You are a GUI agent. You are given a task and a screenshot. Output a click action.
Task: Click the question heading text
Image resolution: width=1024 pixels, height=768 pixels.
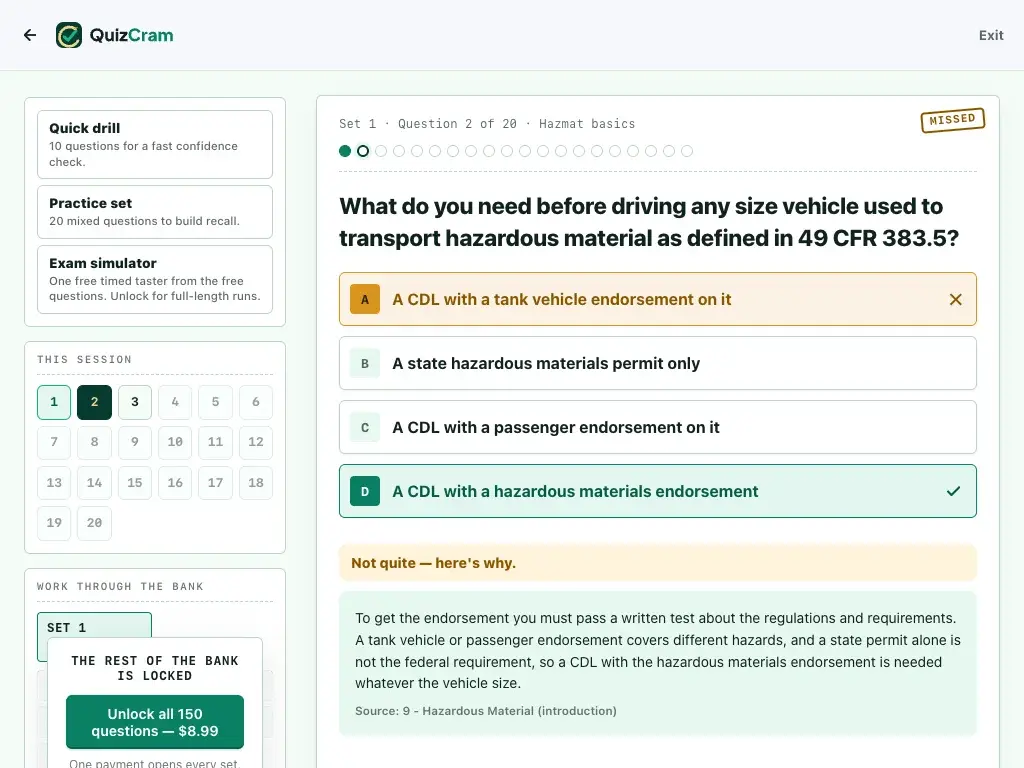click(648, 222)
